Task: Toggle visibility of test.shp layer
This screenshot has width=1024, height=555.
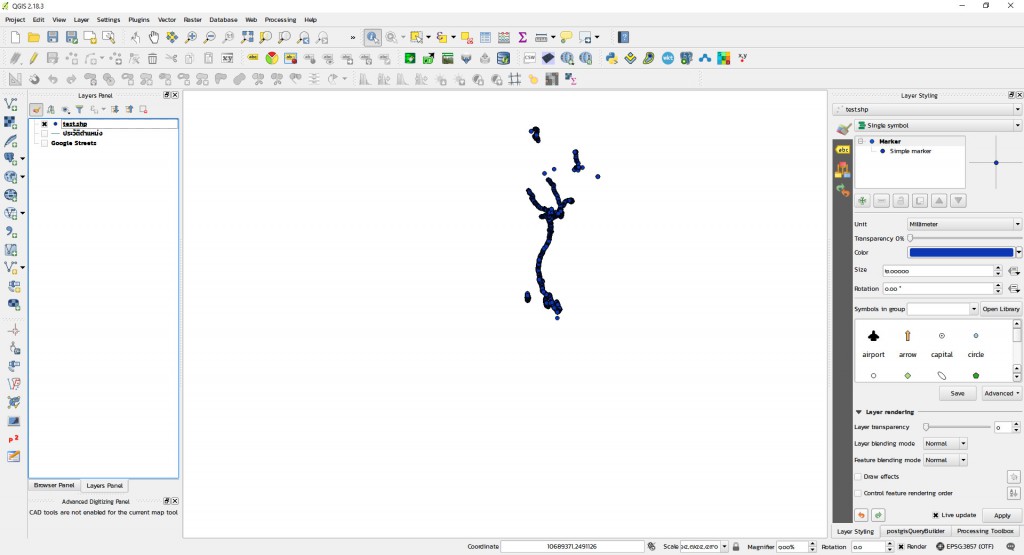Action: (x=44, y=124)
